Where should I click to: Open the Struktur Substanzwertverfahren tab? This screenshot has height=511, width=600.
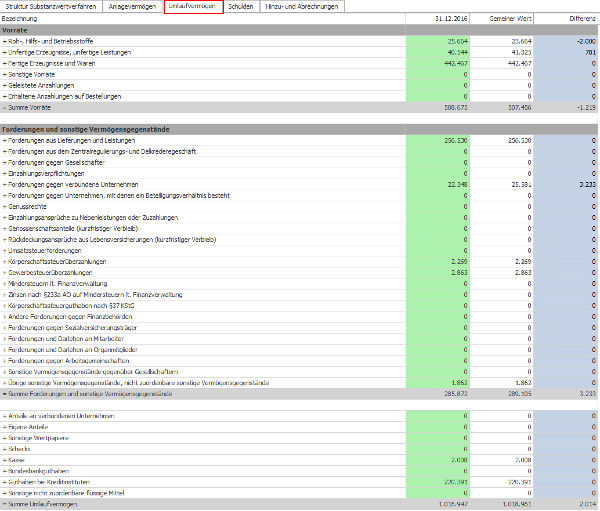coord(51,7)
